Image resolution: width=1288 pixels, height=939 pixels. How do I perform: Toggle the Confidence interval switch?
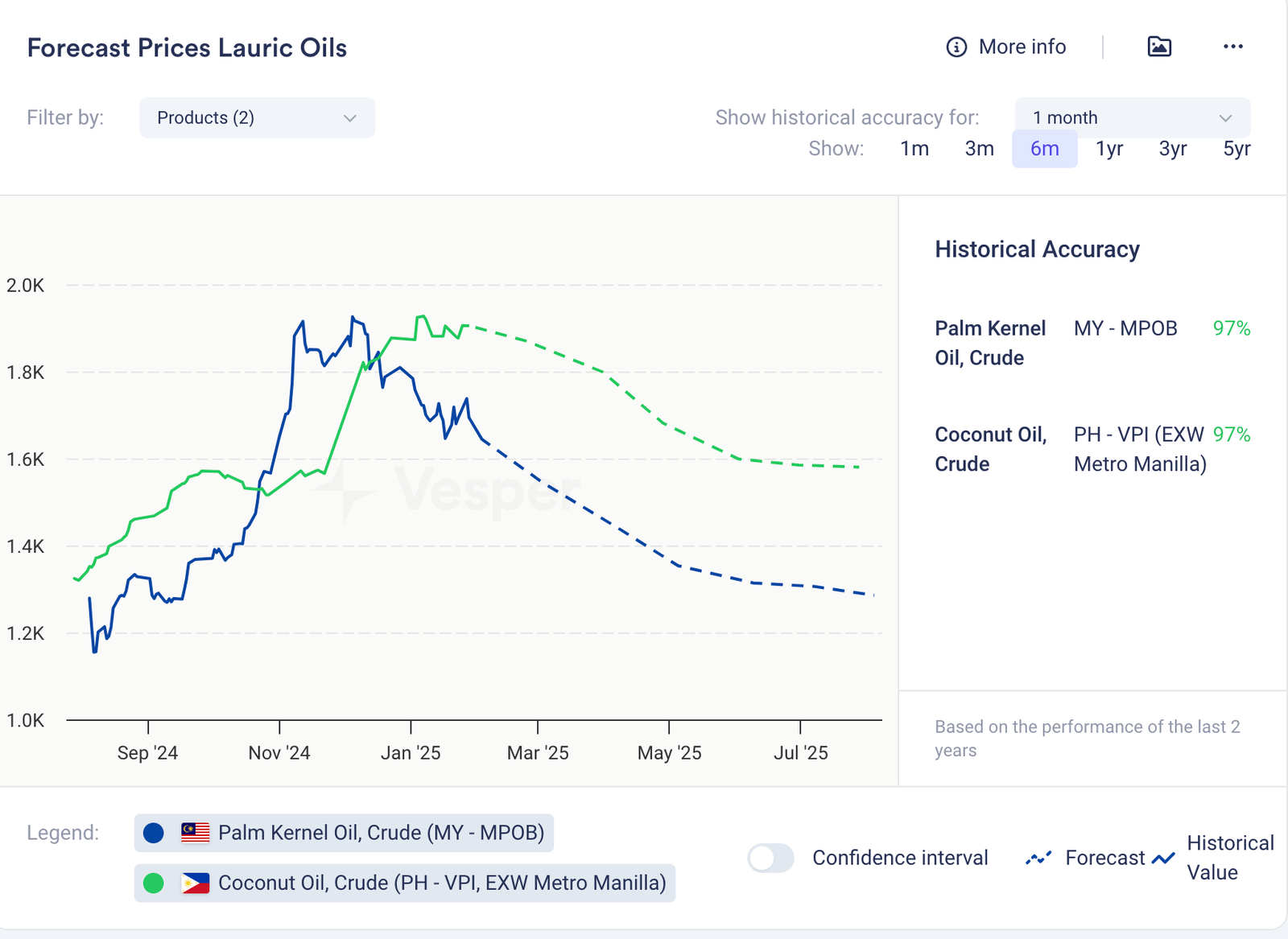pyautogui.click(x=770, y=859)
